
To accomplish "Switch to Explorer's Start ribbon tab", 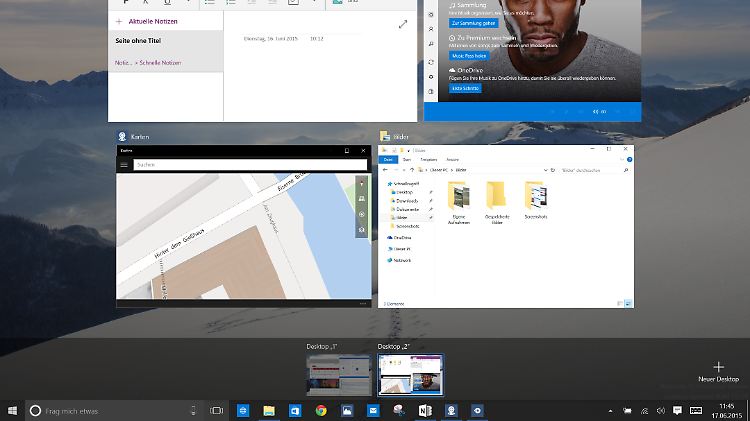I will (407, 159).
